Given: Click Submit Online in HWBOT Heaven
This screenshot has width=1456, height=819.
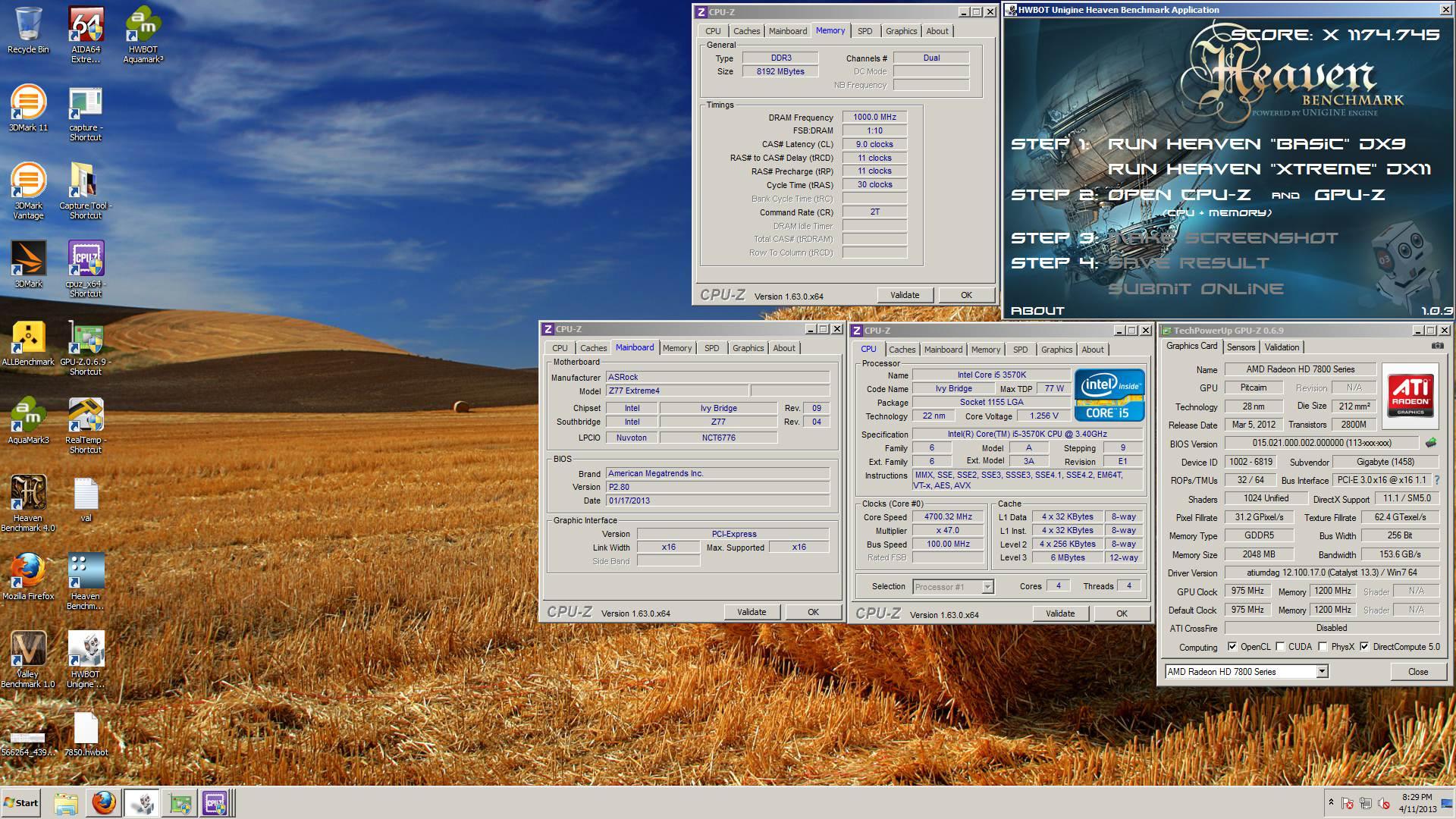Looking at the screenshot, I should click(1196, 288).
